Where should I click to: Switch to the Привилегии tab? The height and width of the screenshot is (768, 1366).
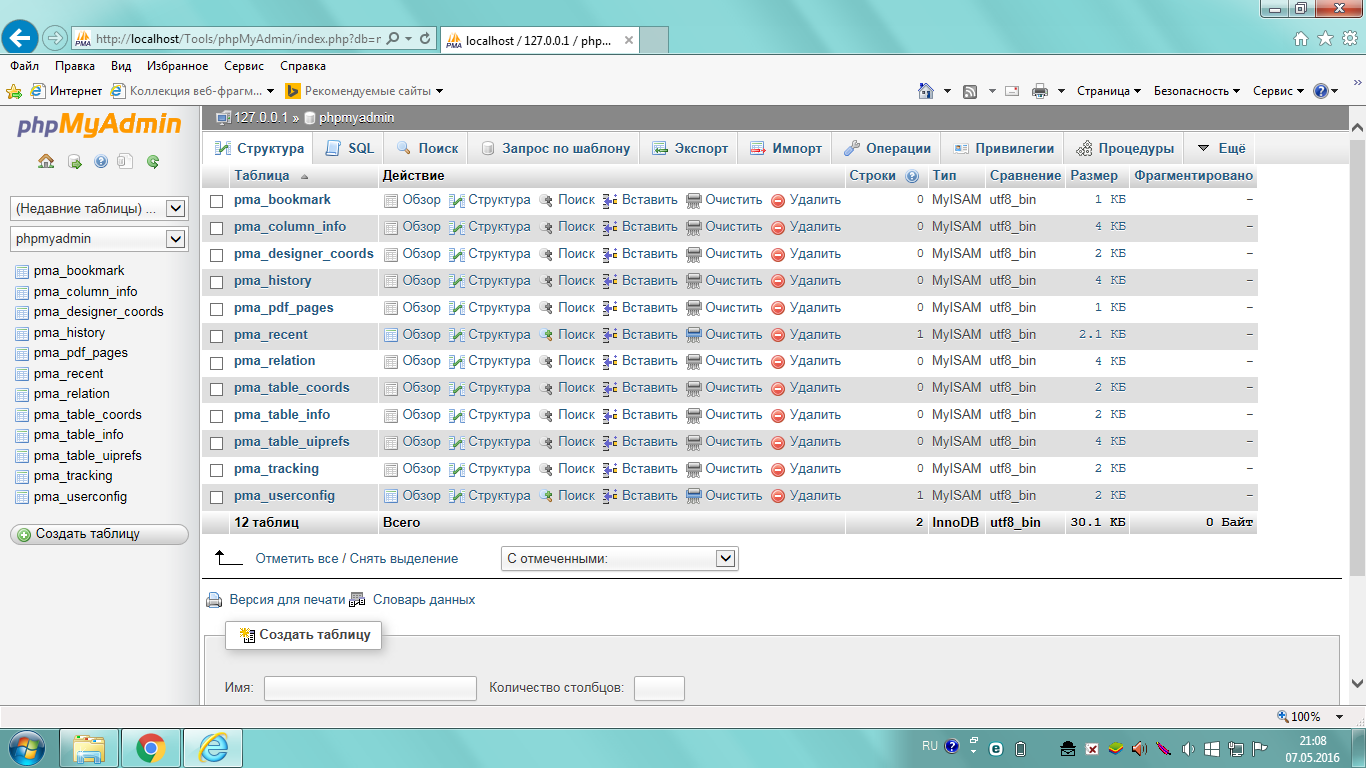1003,148
